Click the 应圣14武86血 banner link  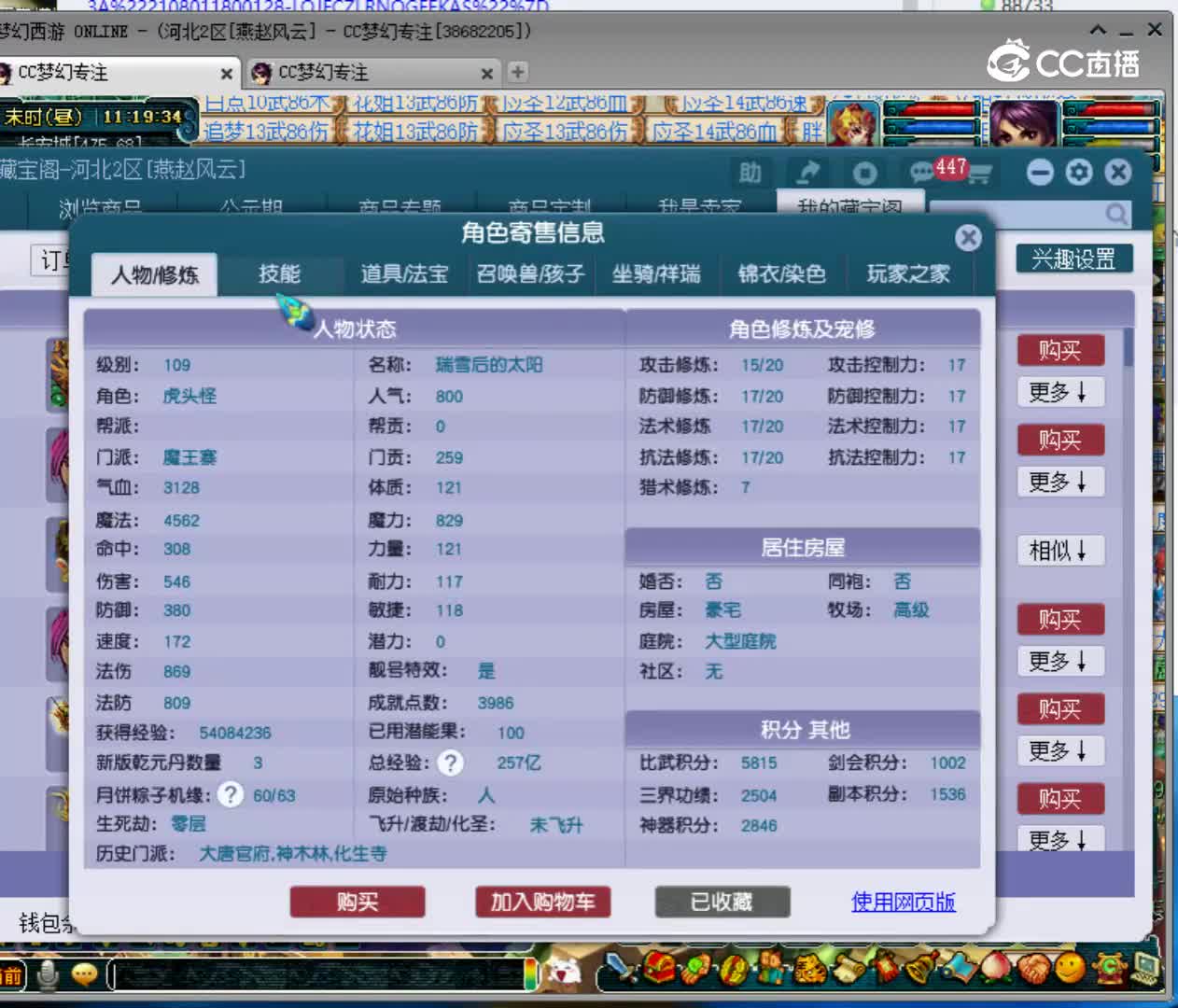tap(714, 132)
